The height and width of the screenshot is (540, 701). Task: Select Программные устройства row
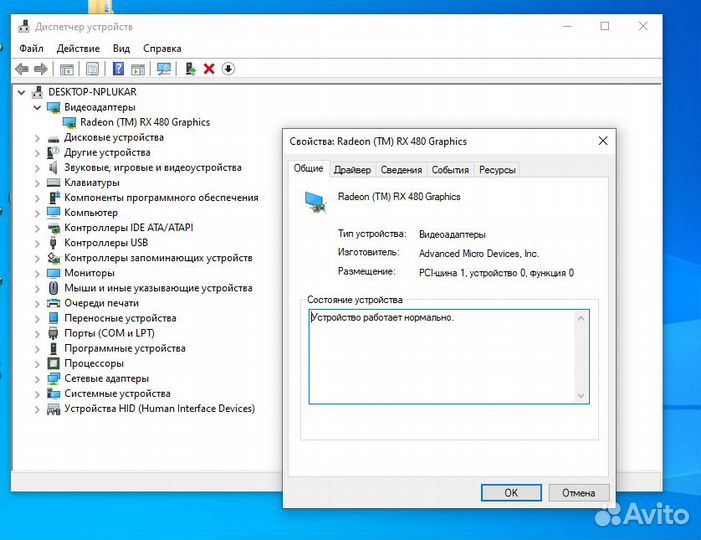125,348
